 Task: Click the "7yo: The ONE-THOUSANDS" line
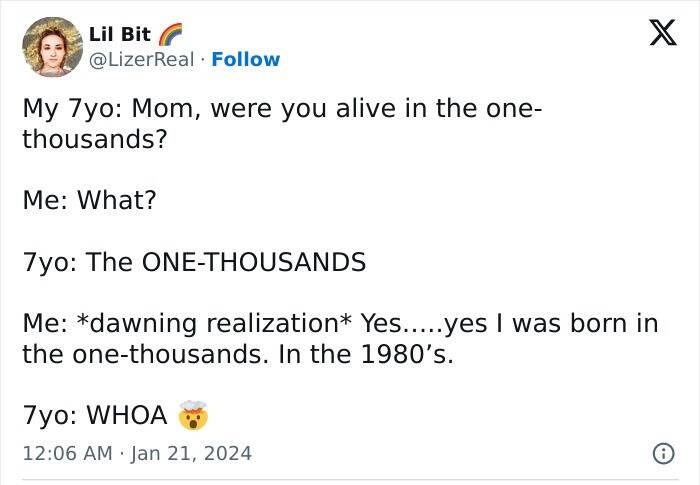tap(194, 262)
